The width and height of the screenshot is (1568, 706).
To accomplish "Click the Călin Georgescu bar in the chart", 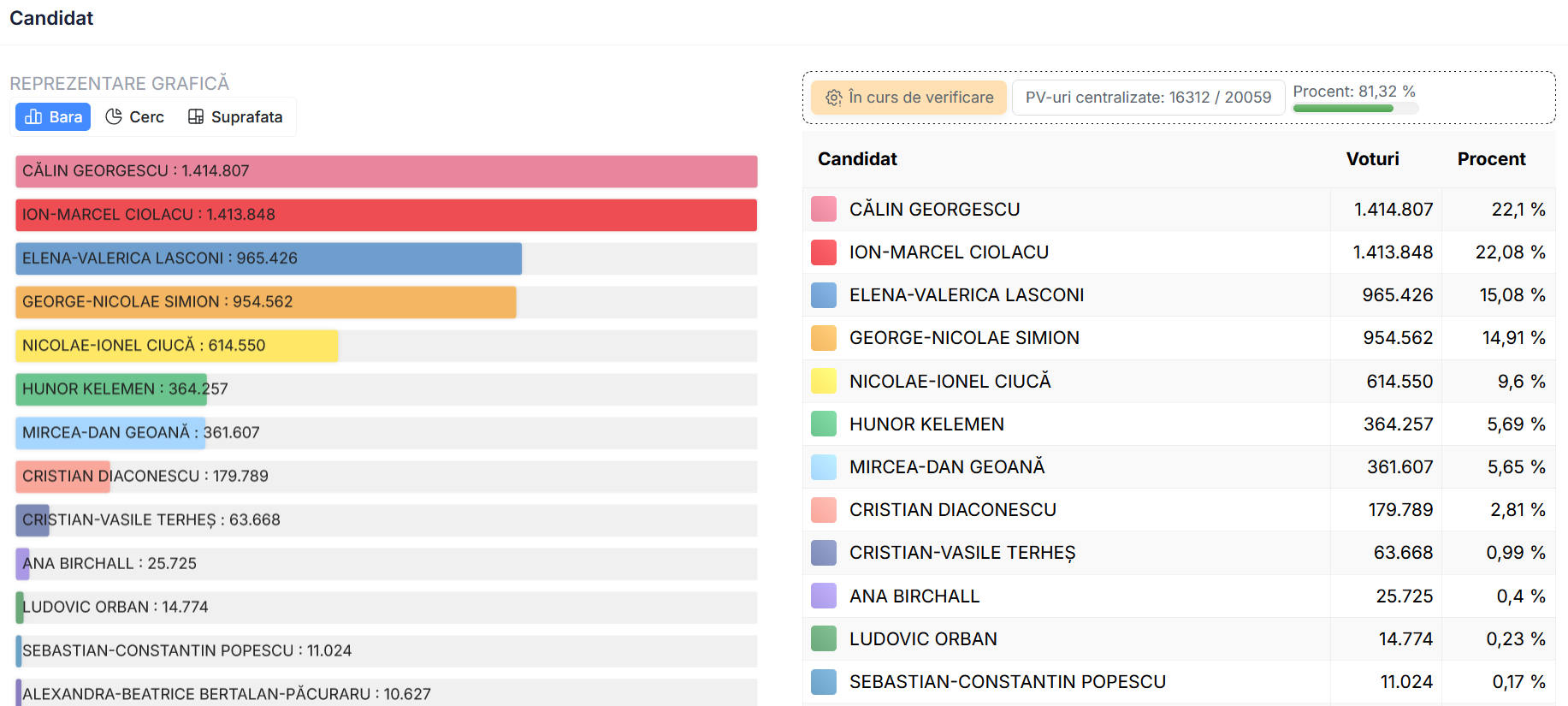I will (386, 171).
